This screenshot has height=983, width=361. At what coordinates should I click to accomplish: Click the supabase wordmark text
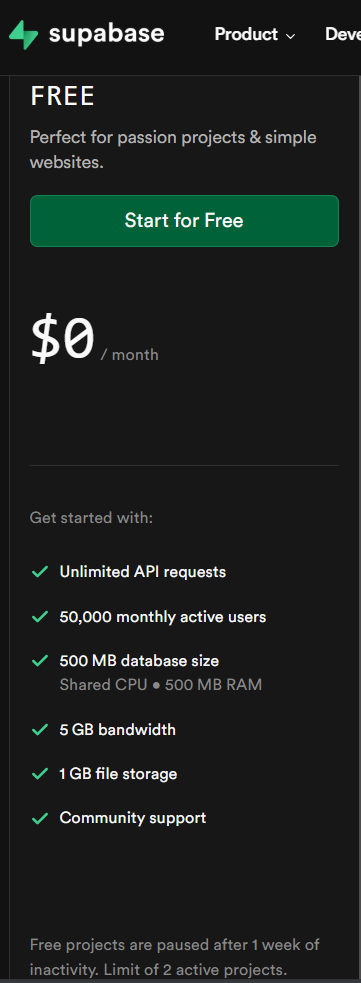click(x=107, y=33)
